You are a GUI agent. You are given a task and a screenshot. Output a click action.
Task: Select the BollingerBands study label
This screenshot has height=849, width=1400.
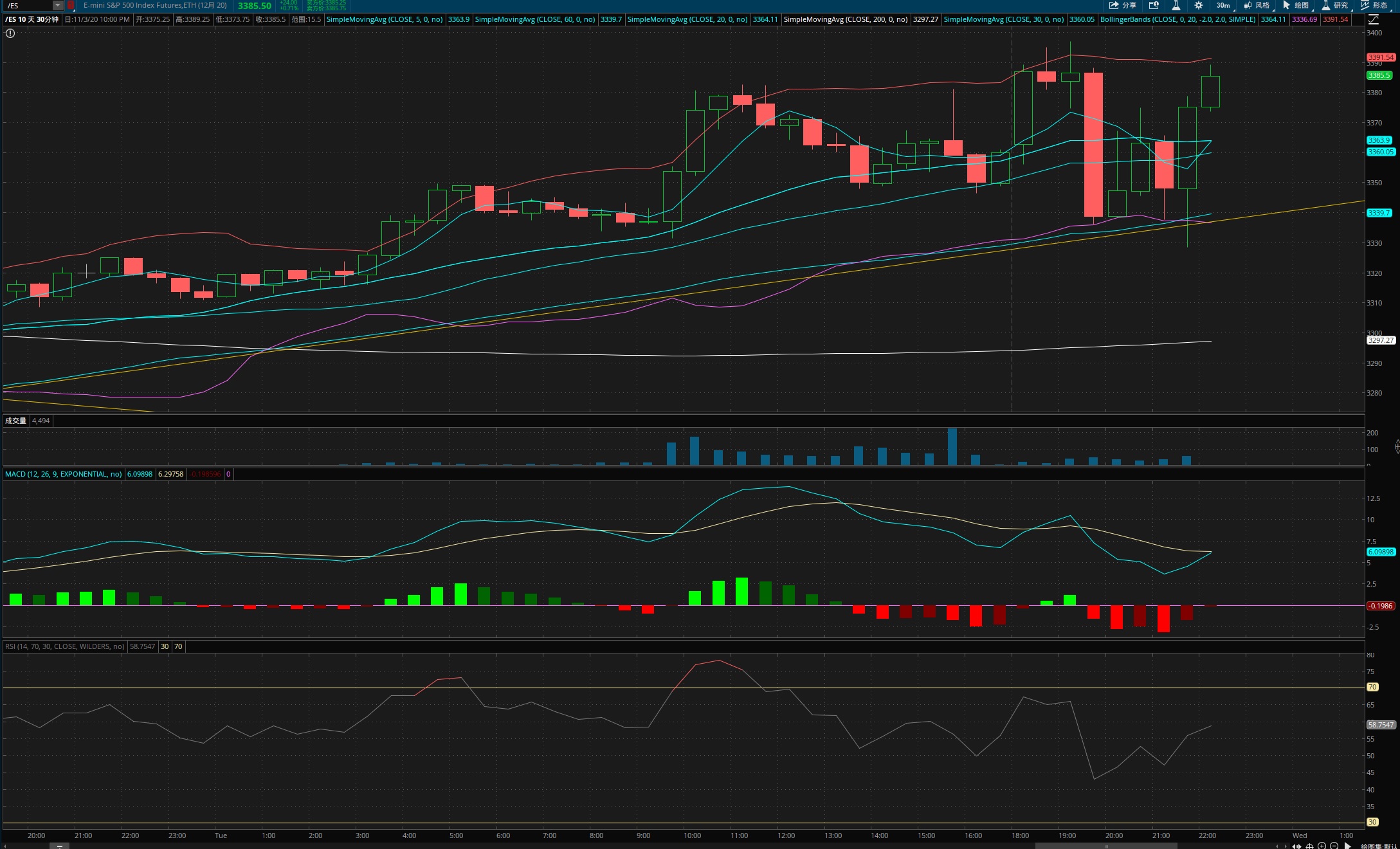pos(1178,19)
